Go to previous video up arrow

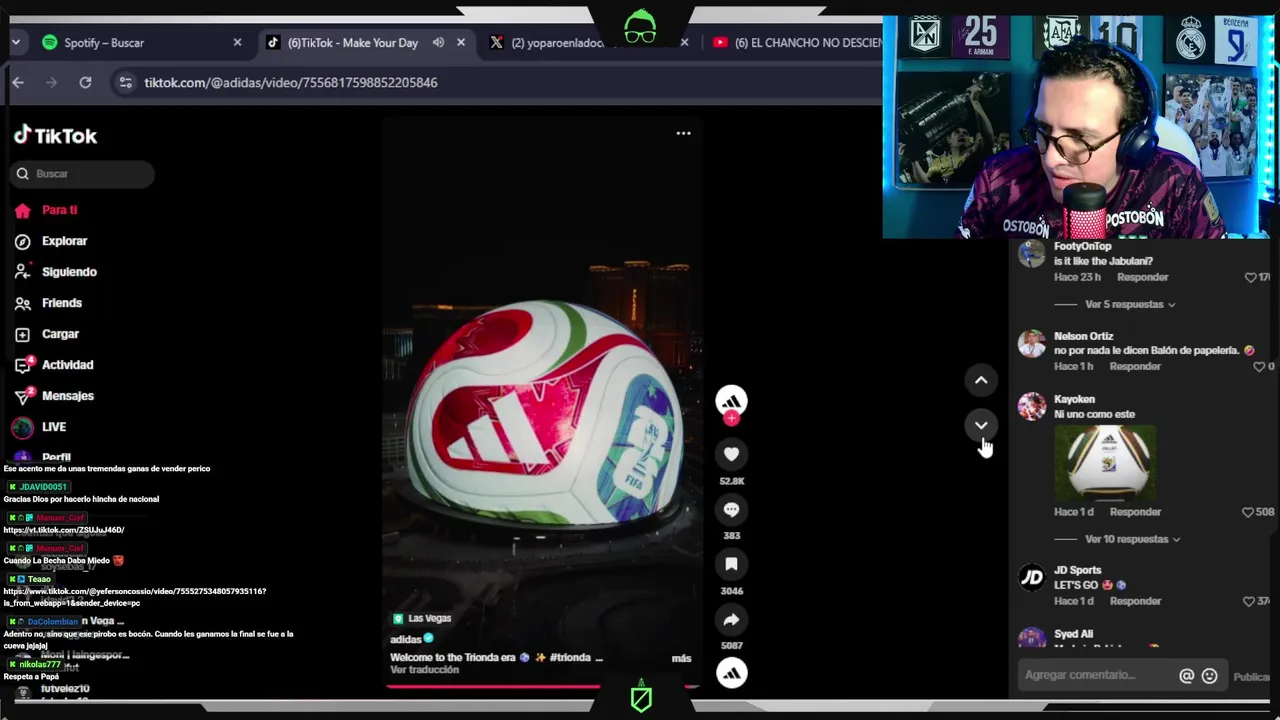pos(981,380)
